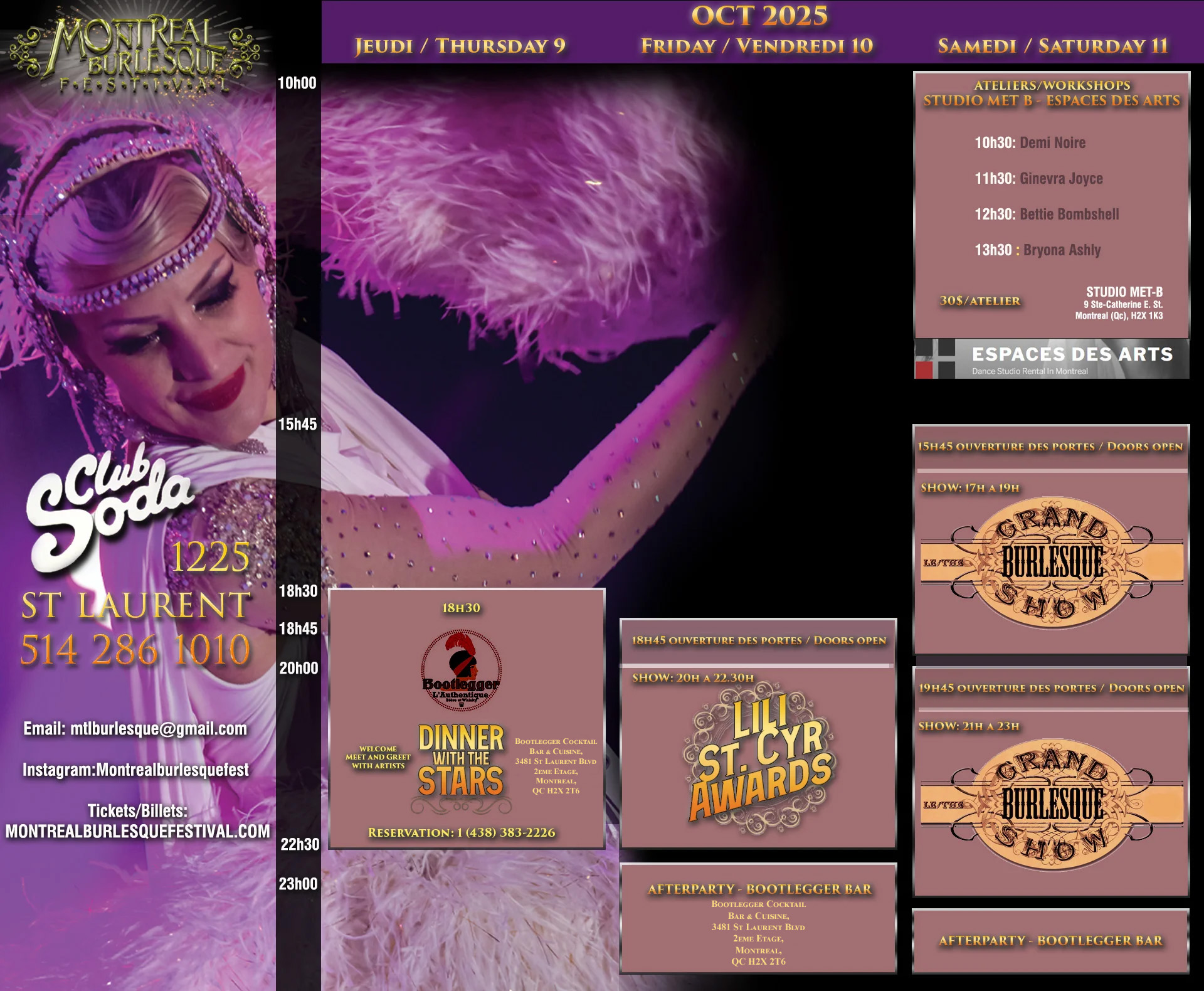Click the Espaces des Arts square logo mark
This screenshot has width=1204, height=991.
tap(935, 359)
